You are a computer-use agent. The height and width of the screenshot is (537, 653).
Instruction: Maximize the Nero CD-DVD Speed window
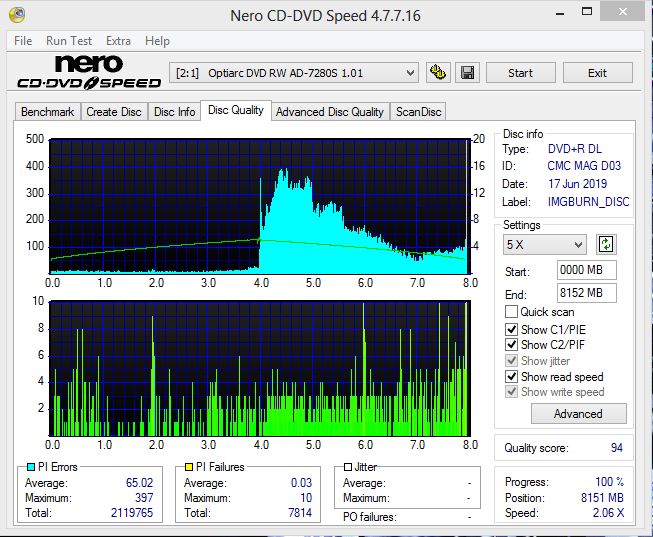point(586,12)
